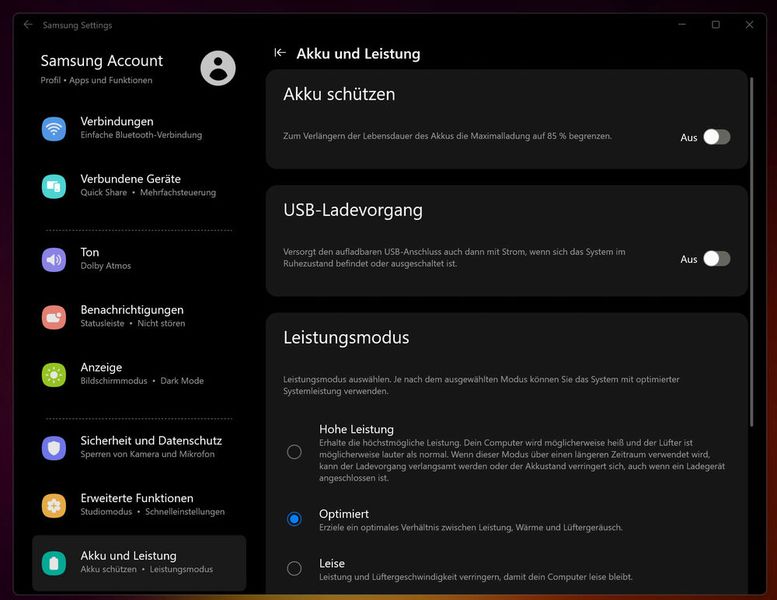Turn on the USB-Ladevorgang toggle
Screen dimensions: 777x600
[x=717, y=259]
